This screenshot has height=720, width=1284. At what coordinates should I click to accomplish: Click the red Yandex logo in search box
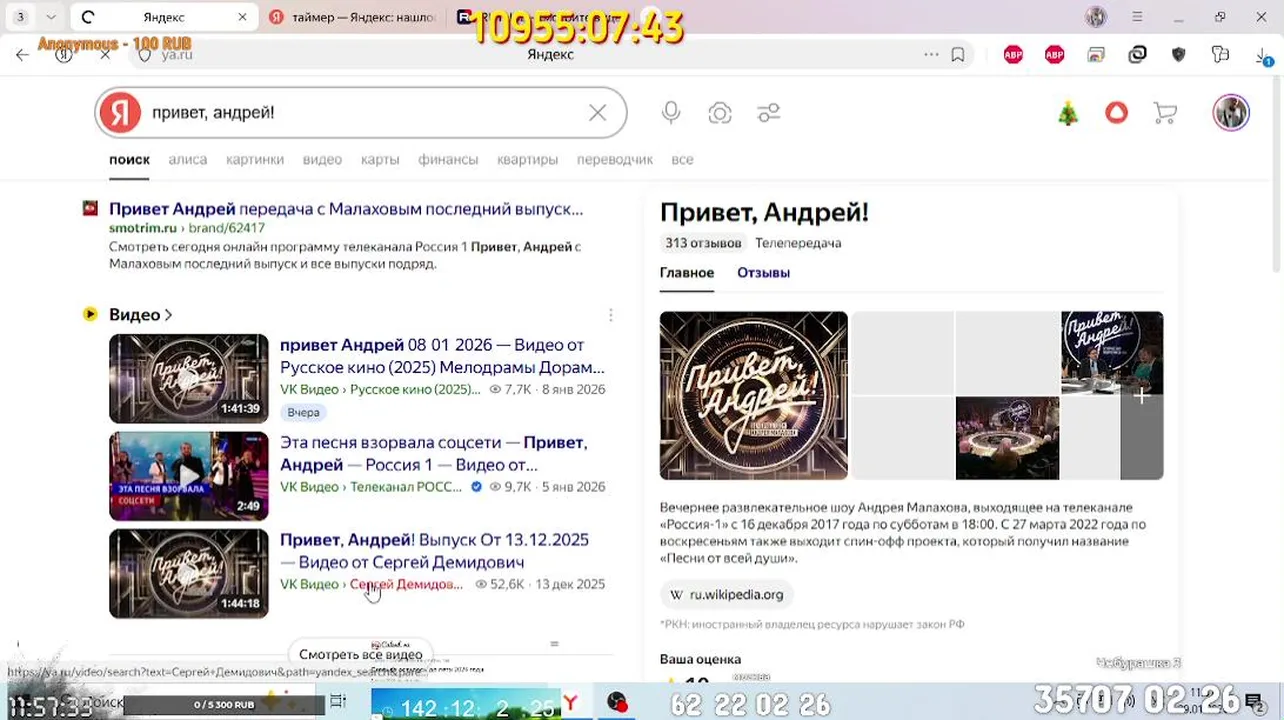(x=120, y=113)
